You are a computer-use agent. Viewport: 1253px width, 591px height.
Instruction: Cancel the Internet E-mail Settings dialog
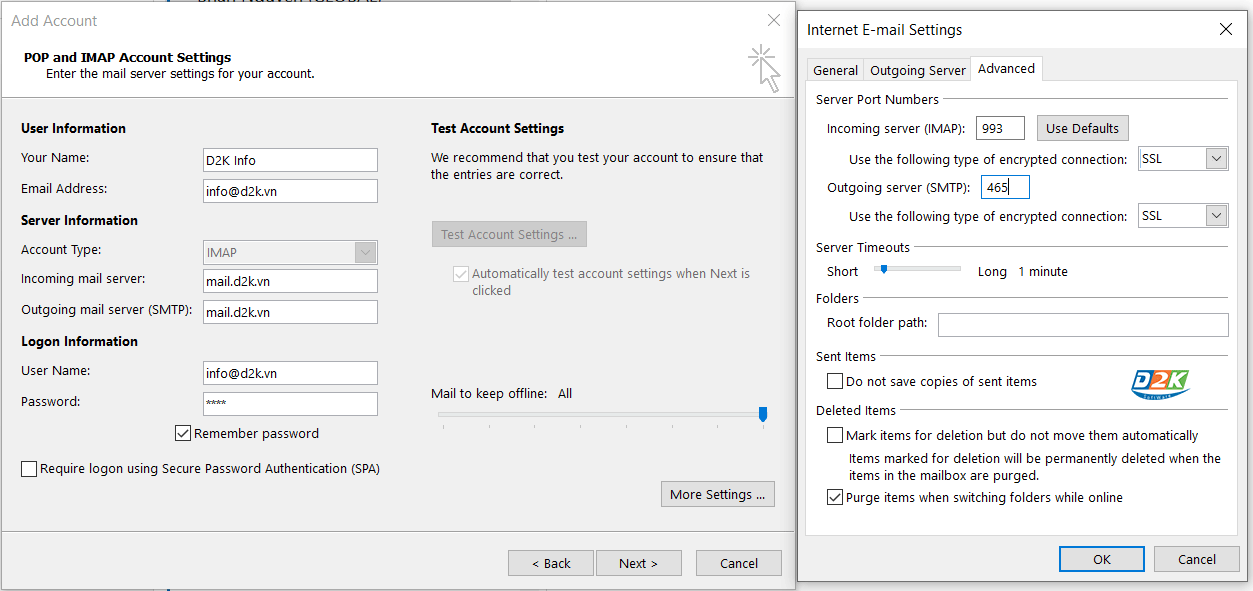1196,559
